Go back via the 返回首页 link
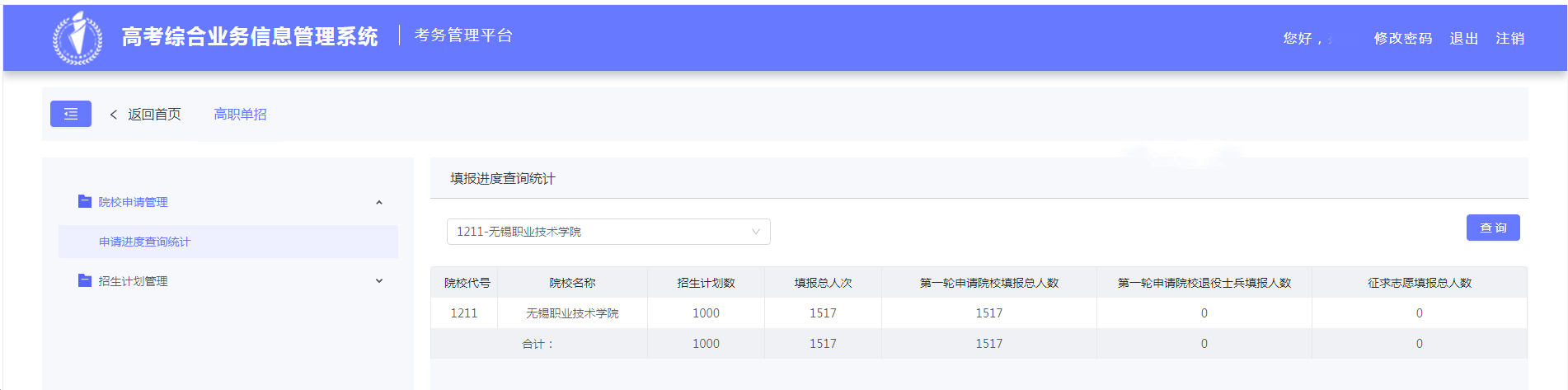The image size is (1568, 390). point(154,115)
